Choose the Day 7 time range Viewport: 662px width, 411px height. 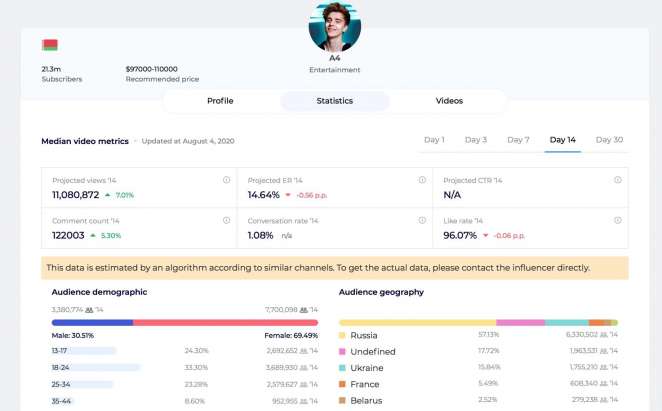click(x=518, y=140)
